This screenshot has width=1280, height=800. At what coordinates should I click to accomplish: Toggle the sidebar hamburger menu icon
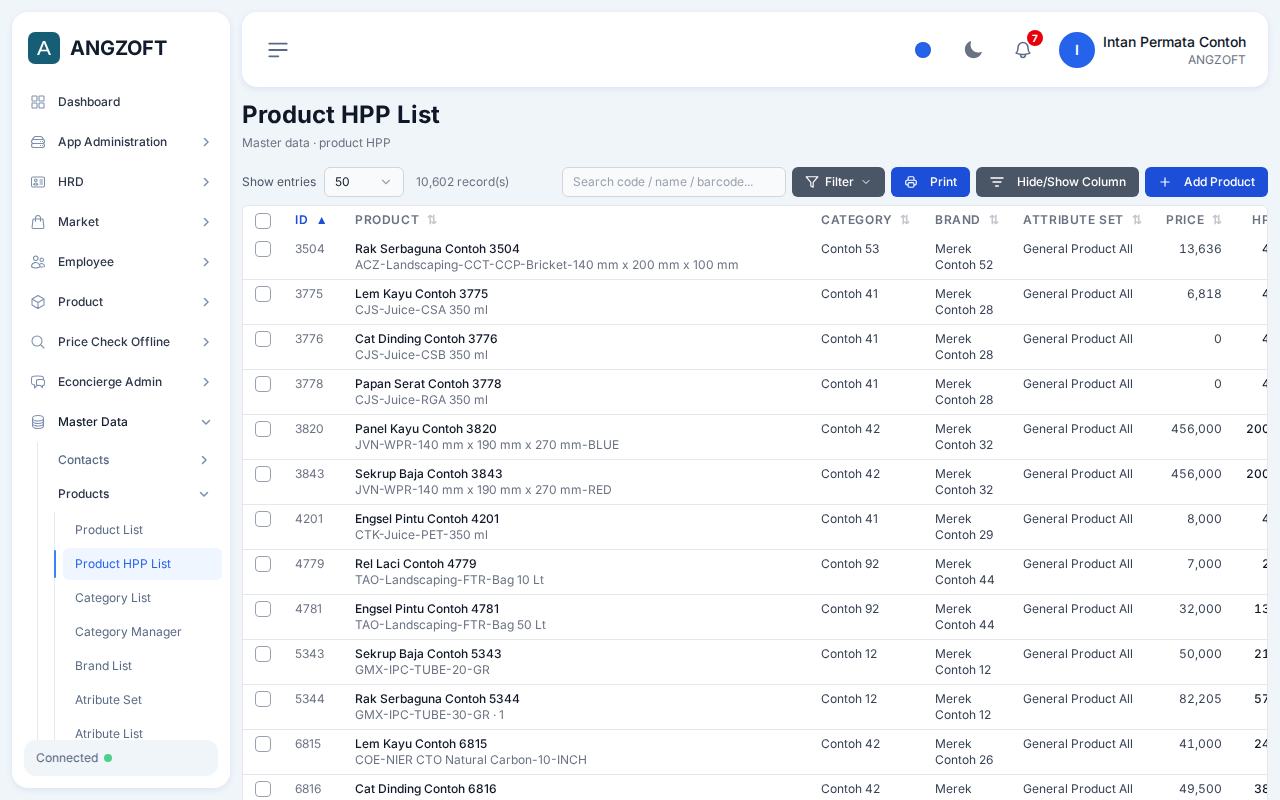[278, 50]
